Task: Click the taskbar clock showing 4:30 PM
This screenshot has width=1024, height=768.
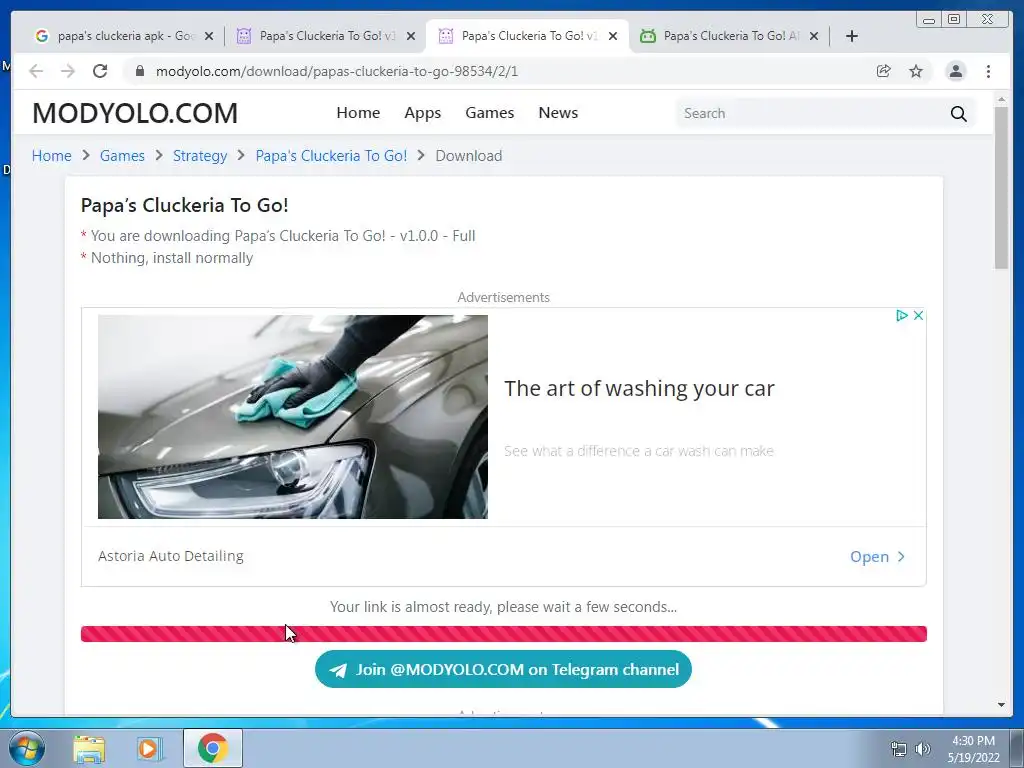Action: (x=973, y=749)
